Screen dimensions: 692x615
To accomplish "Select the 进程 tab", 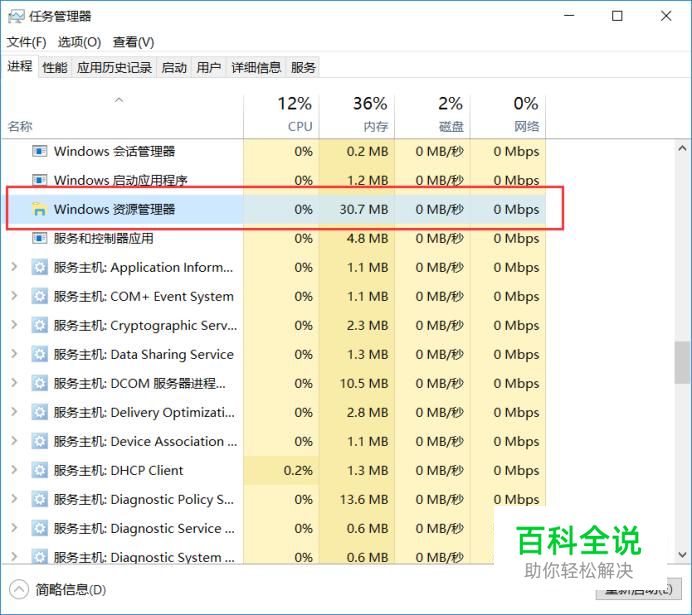I will (20, 67).
